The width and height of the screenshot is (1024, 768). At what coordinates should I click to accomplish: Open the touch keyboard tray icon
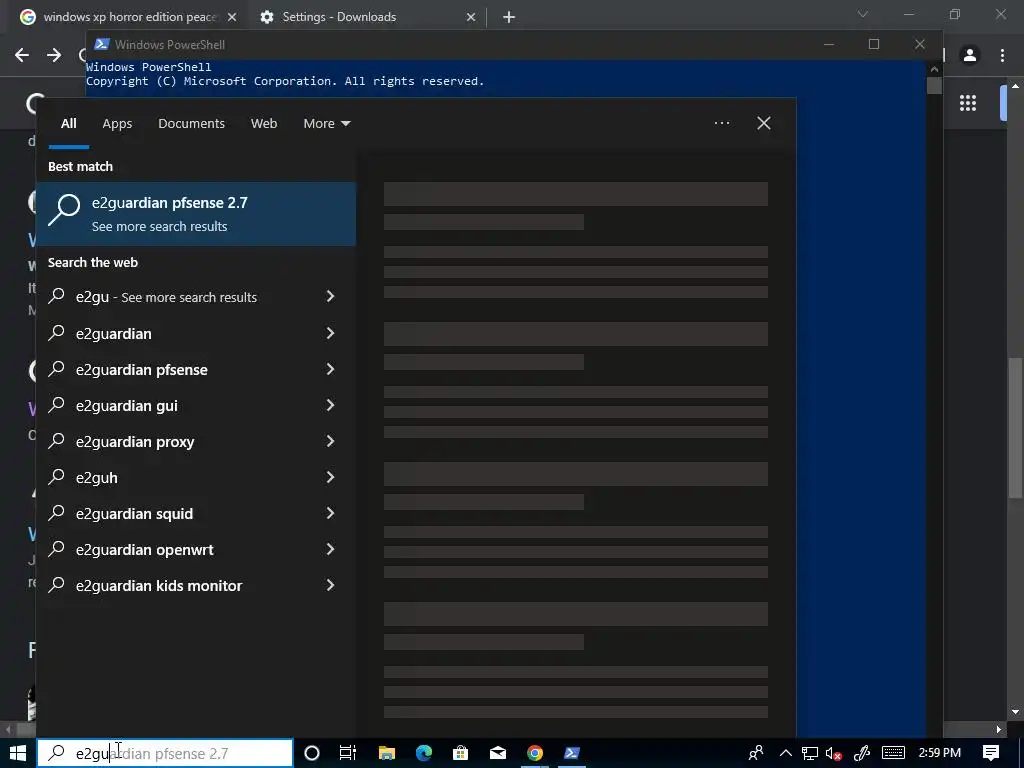[x=893, y=753]
